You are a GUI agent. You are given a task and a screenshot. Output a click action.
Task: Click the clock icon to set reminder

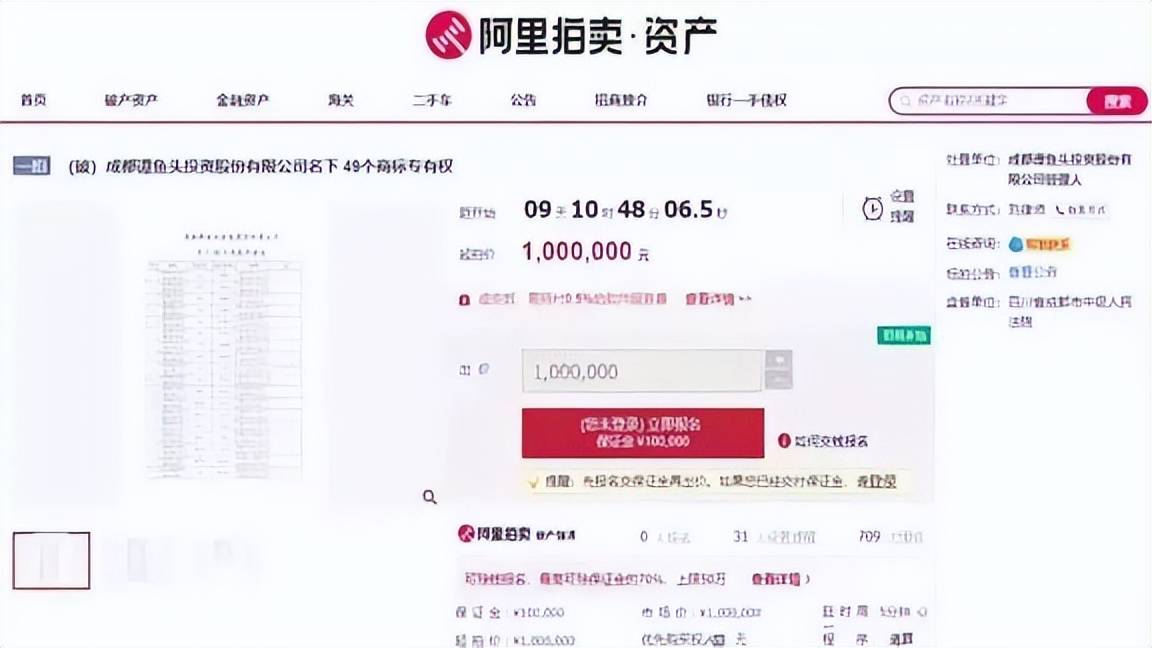tap(872, 209)
